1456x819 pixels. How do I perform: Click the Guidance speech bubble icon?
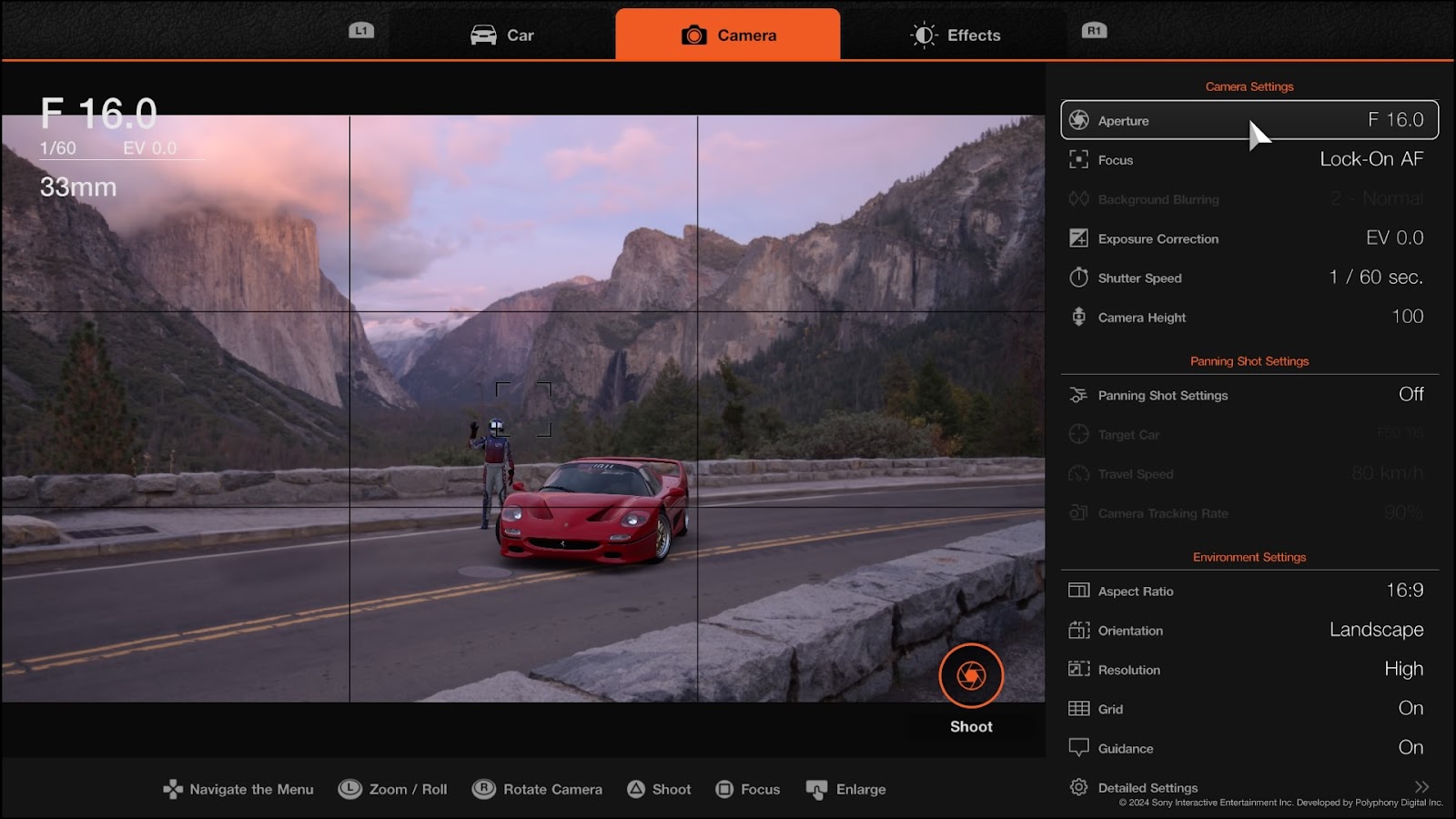(1079, 748)
